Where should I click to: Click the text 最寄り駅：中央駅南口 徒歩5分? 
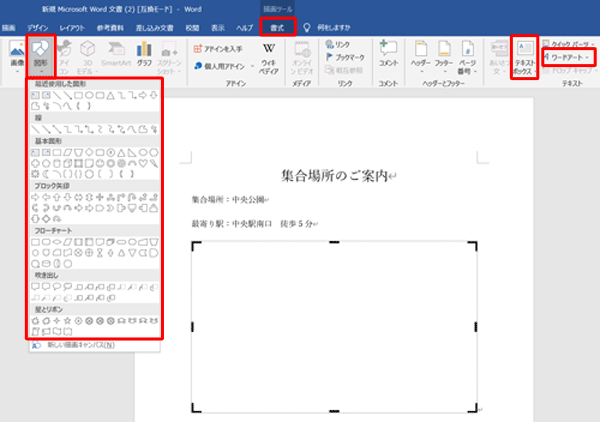click(x=252, y=224)
